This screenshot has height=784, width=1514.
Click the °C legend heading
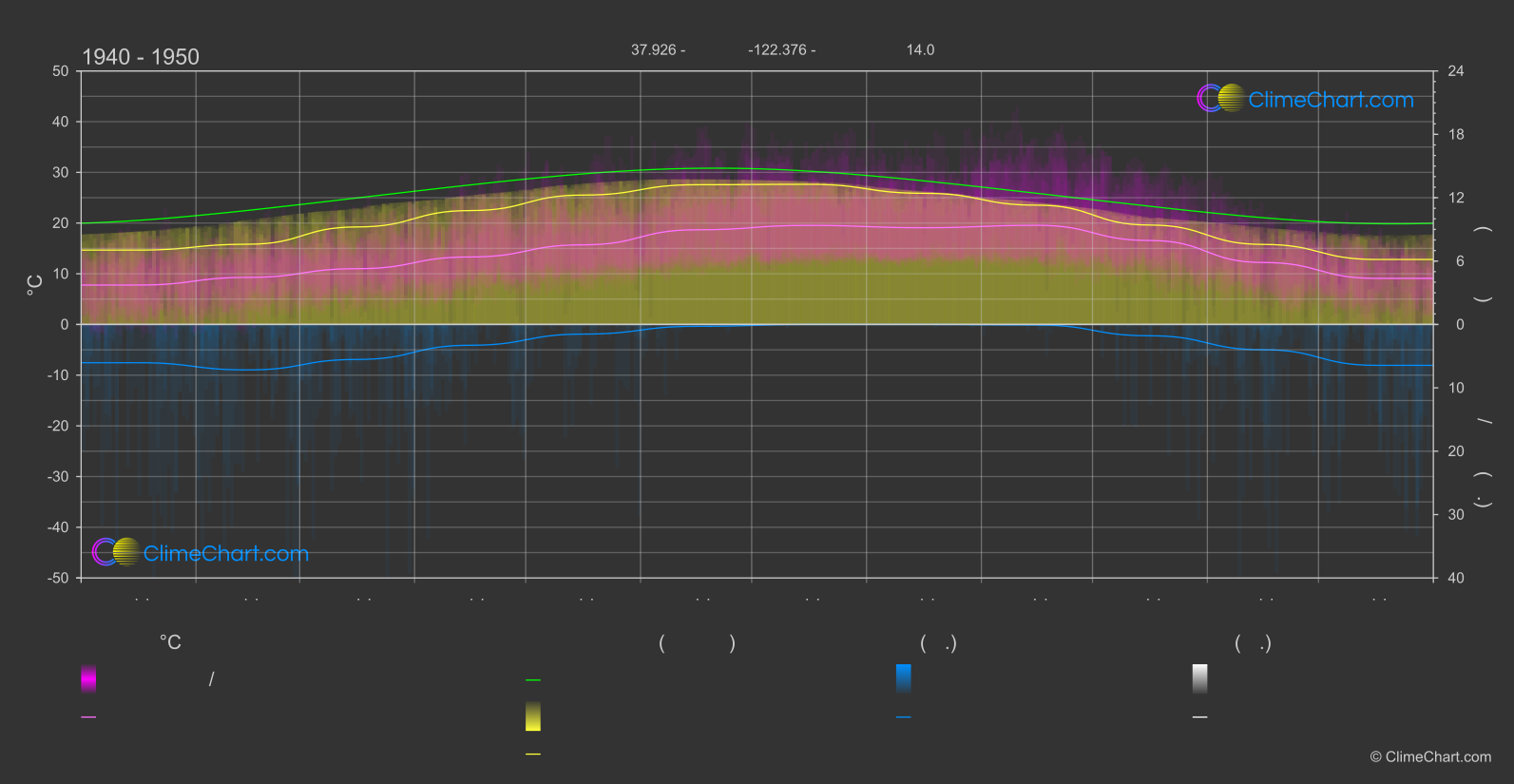click(x=170, y=643)
